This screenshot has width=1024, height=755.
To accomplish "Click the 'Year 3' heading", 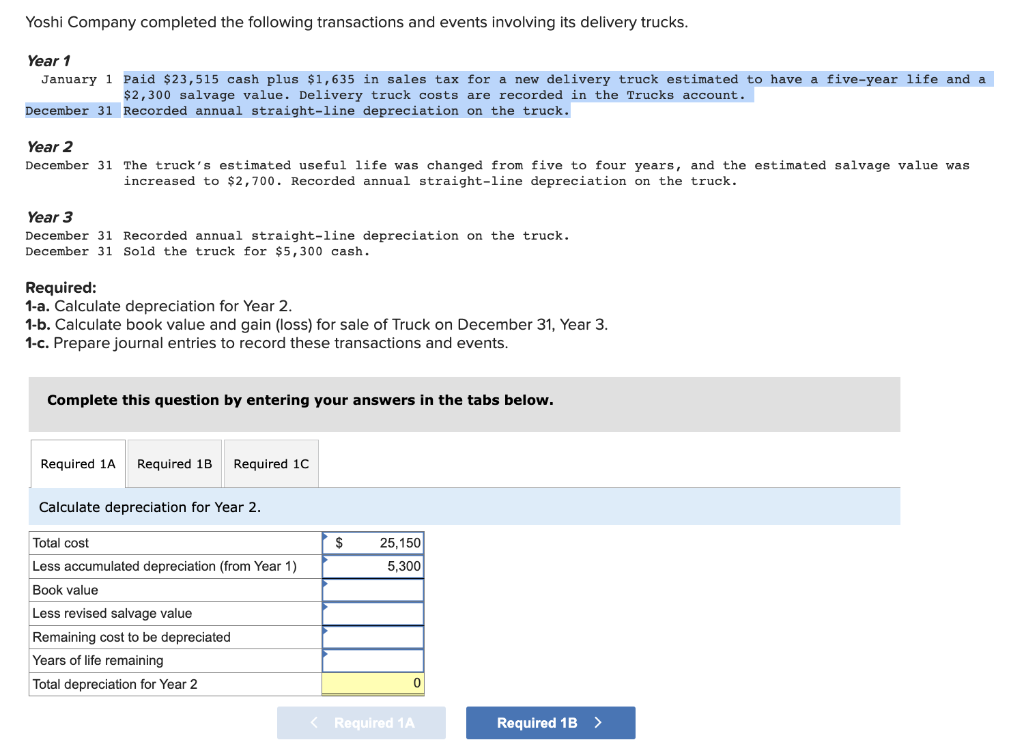I will pos(50,217).
